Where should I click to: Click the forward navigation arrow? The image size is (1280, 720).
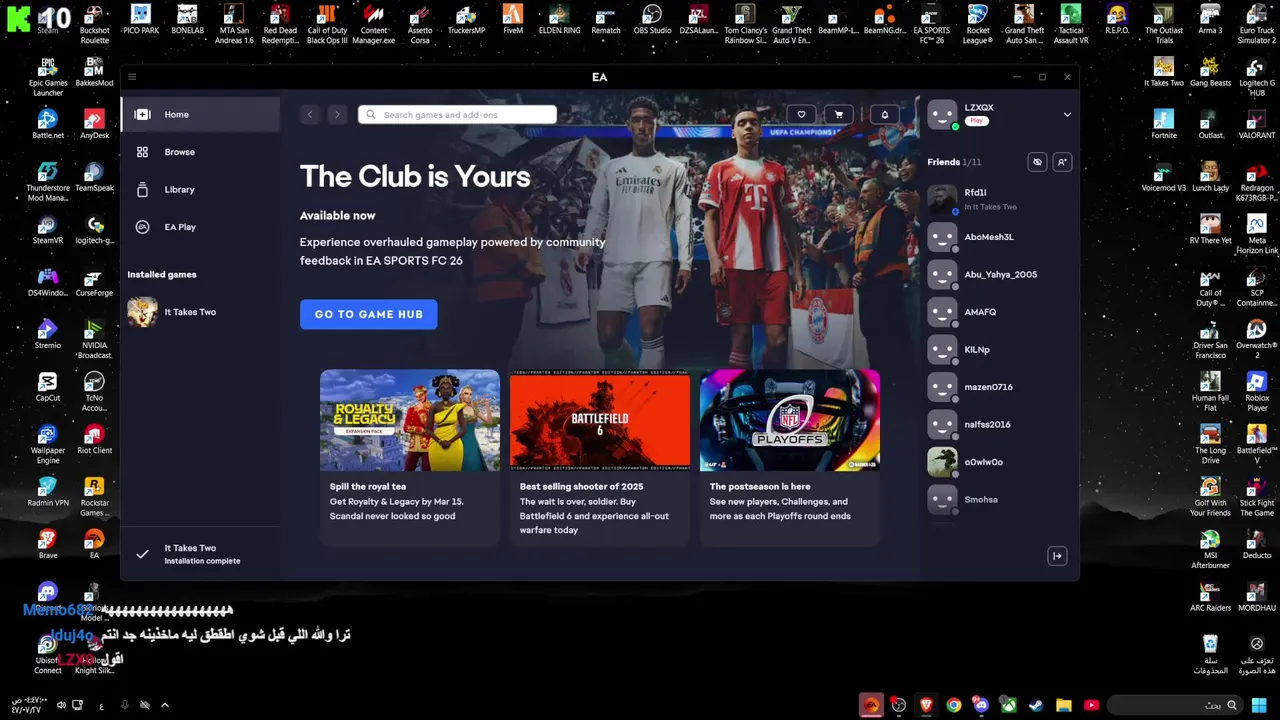(x=337, y=115)
